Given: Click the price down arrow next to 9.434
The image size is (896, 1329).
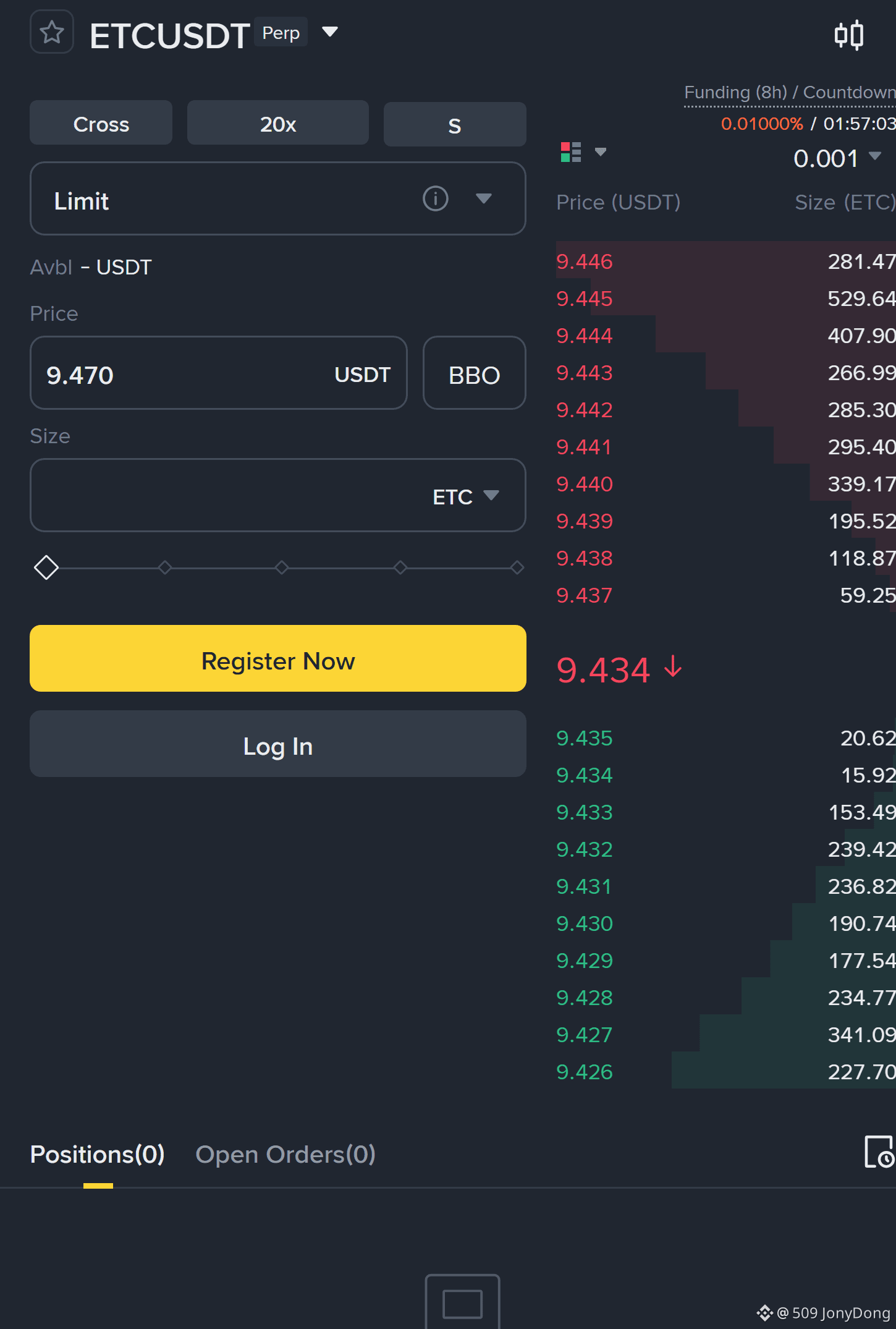Looking at the screenshot, I should point(674,668).
